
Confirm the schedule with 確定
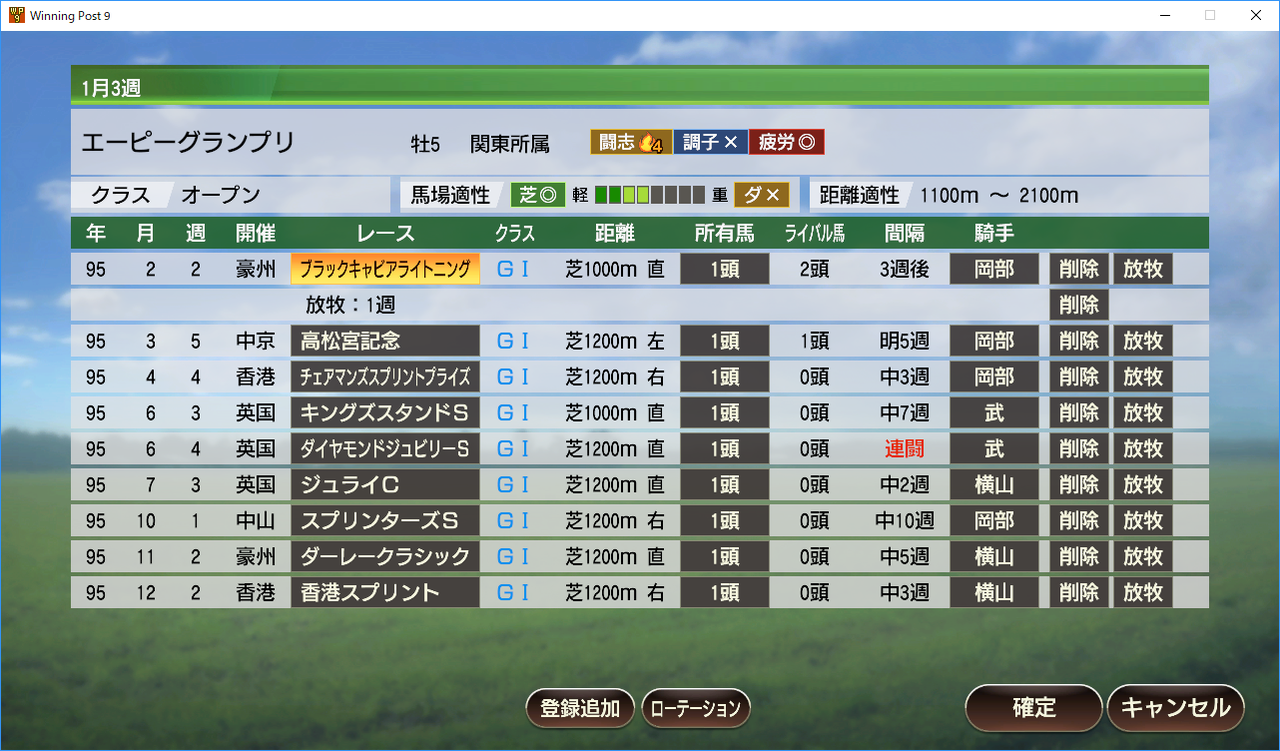[x=1034, y=707]
